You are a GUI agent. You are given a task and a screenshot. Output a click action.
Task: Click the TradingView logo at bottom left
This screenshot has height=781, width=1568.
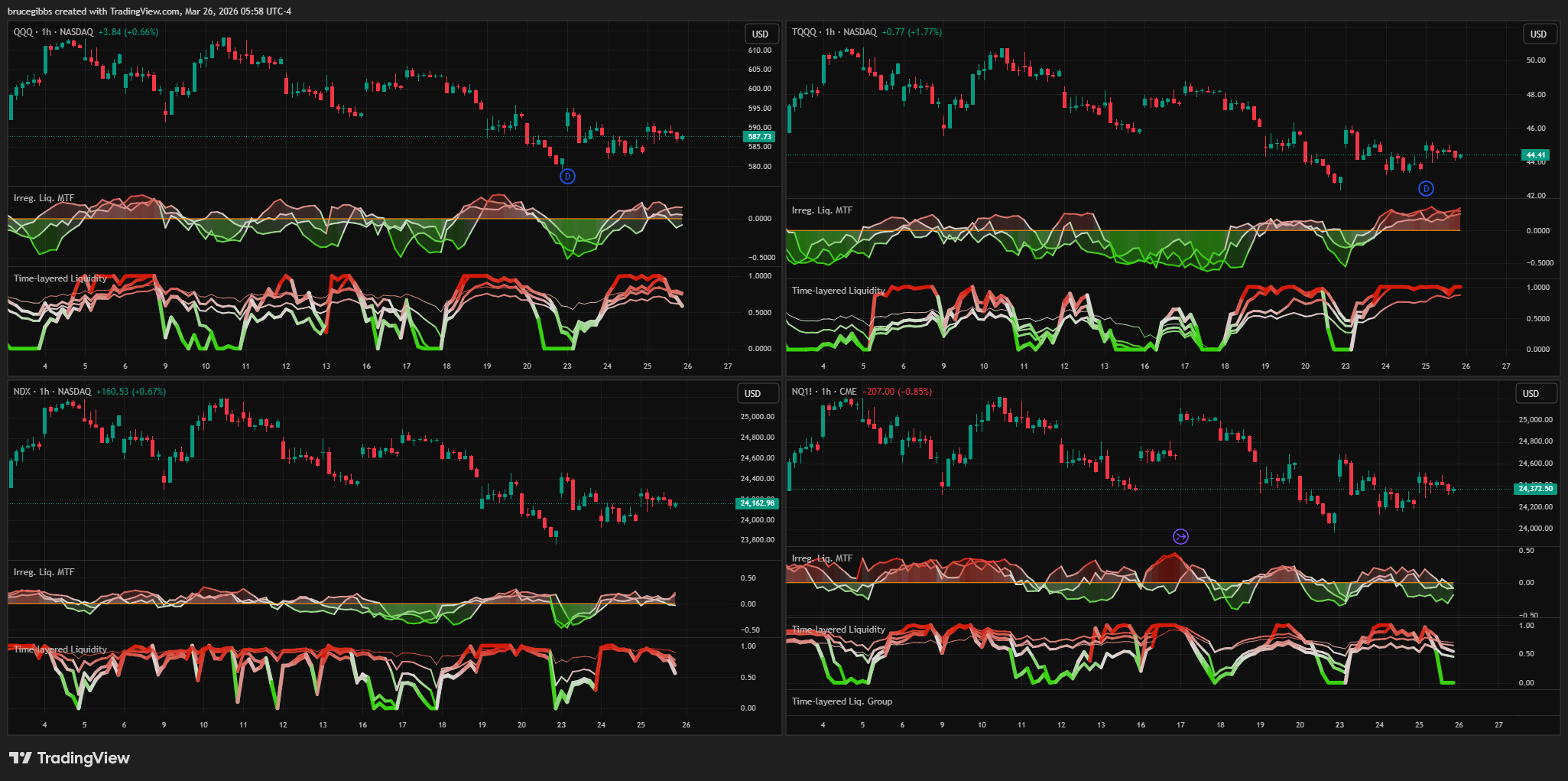click(x=70, y=758)
